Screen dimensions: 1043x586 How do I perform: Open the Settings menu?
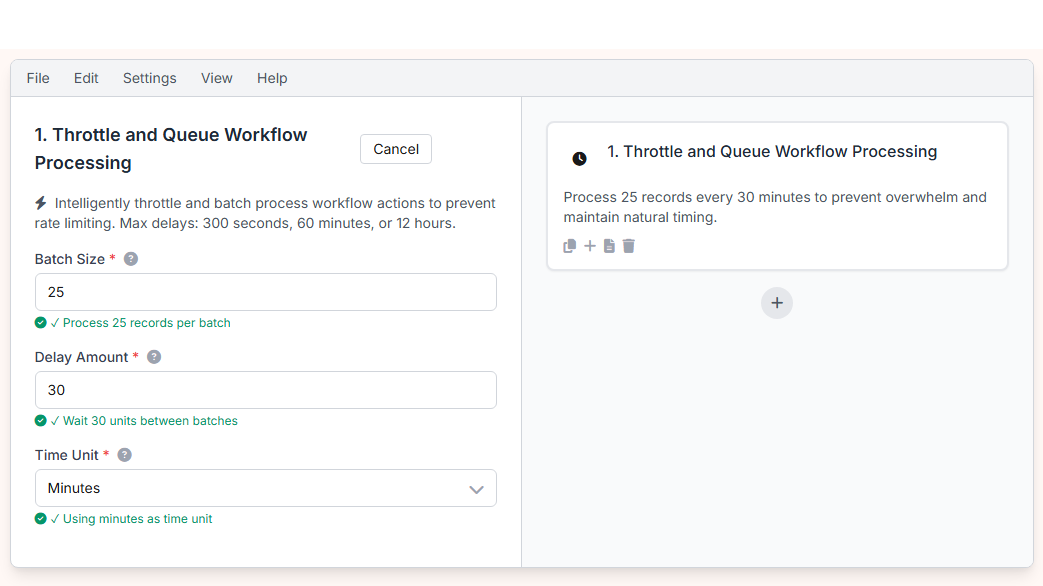click(149, 77)
